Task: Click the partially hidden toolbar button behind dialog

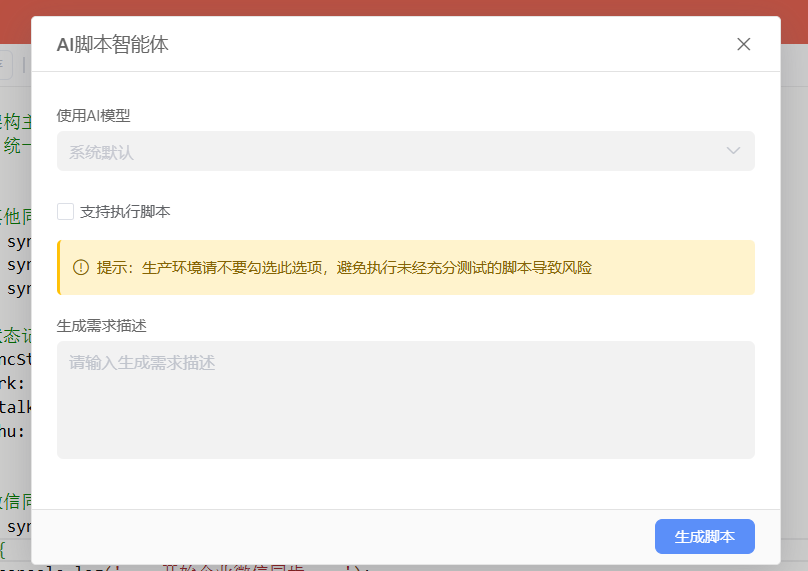Action: [x=6, y=64]
